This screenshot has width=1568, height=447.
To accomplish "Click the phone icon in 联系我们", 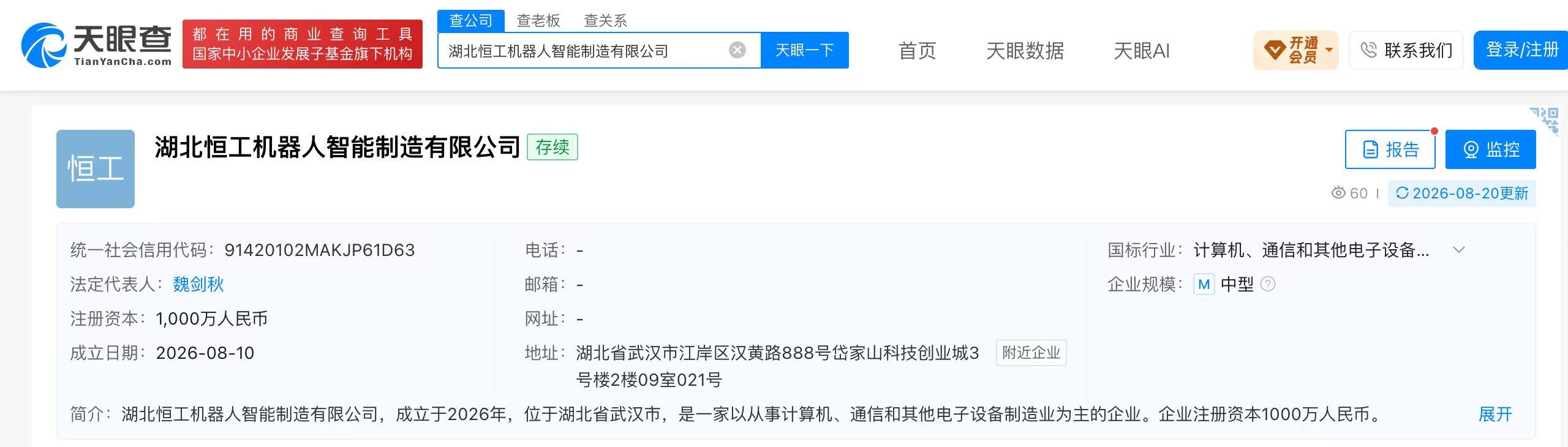I will [x=1368, y=50].
